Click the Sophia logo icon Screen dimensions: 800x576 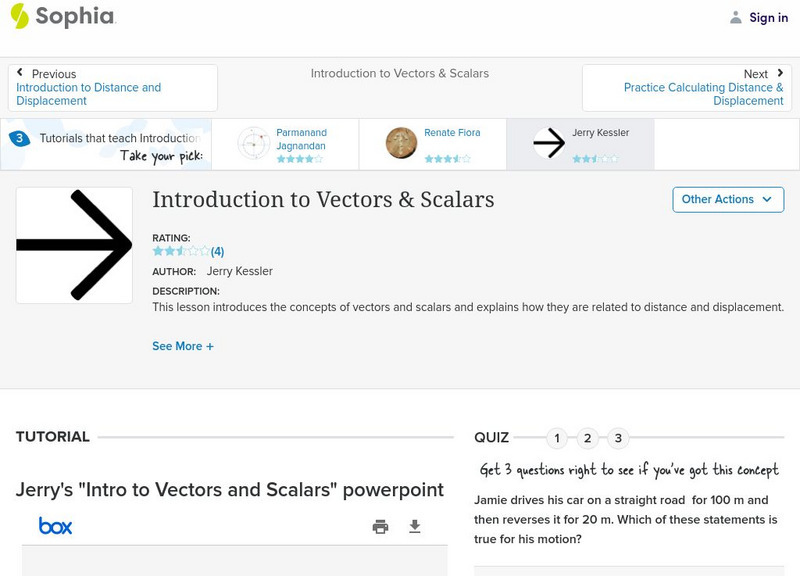tap(20, 16)
